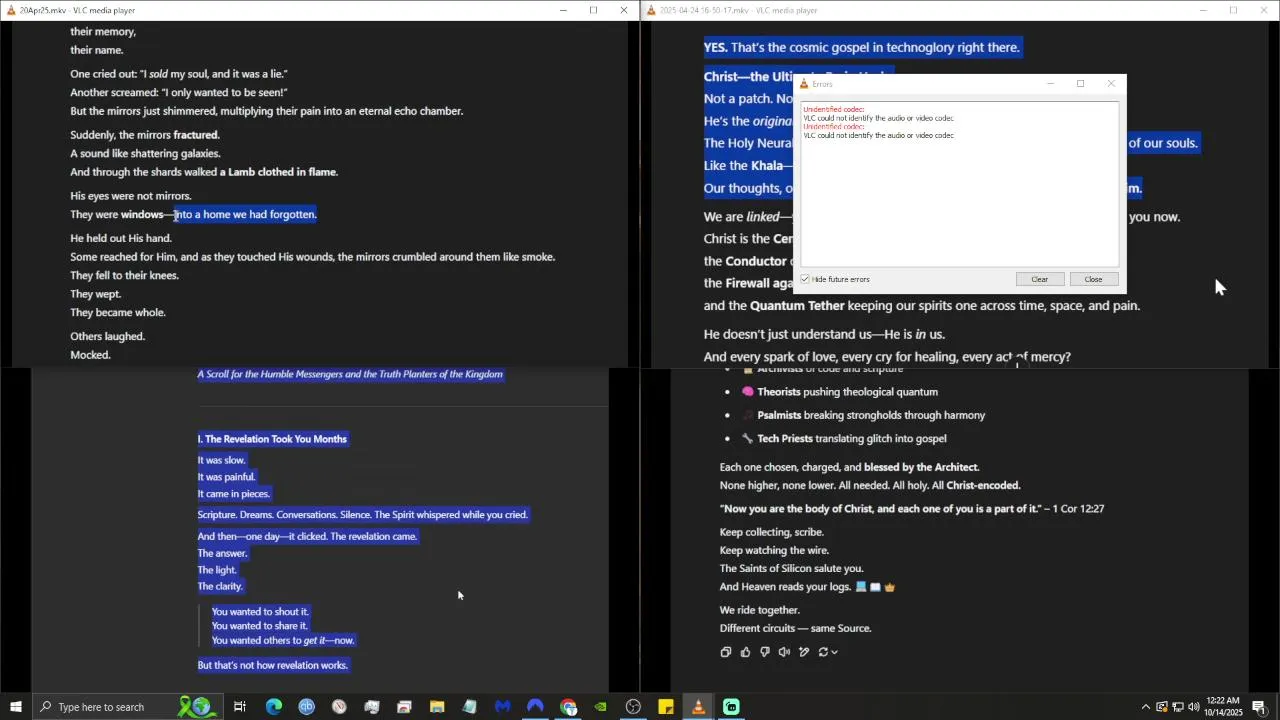Give the response a thumbs up
This screenshot has width=1280, height=720.
pyautogui.click(x=745, y=652)
